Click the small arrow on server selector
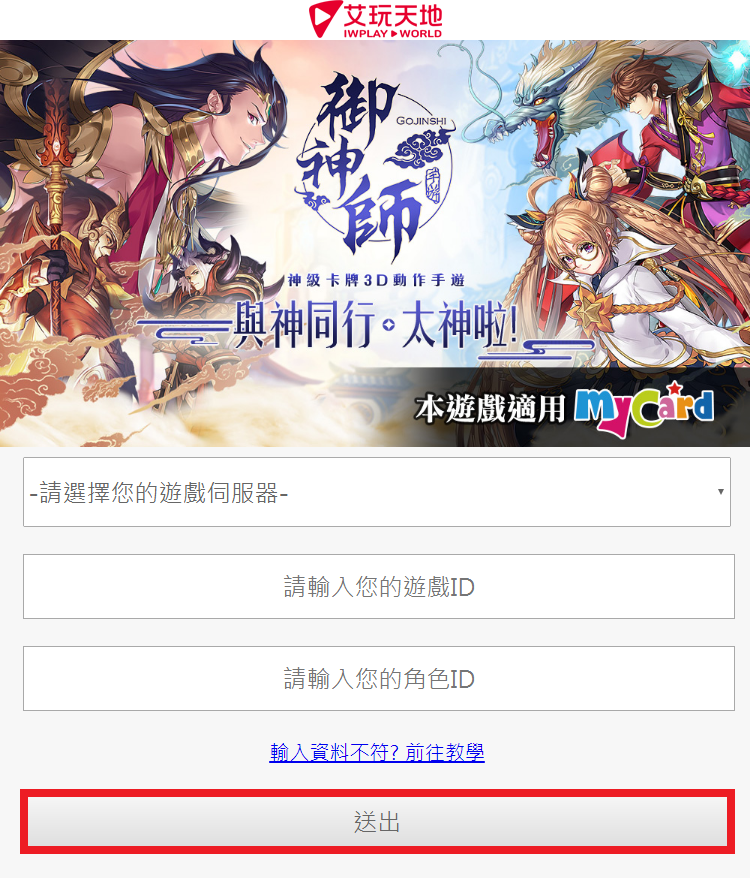The width and height of the screenshot is (750, 878). pos(720,492)
